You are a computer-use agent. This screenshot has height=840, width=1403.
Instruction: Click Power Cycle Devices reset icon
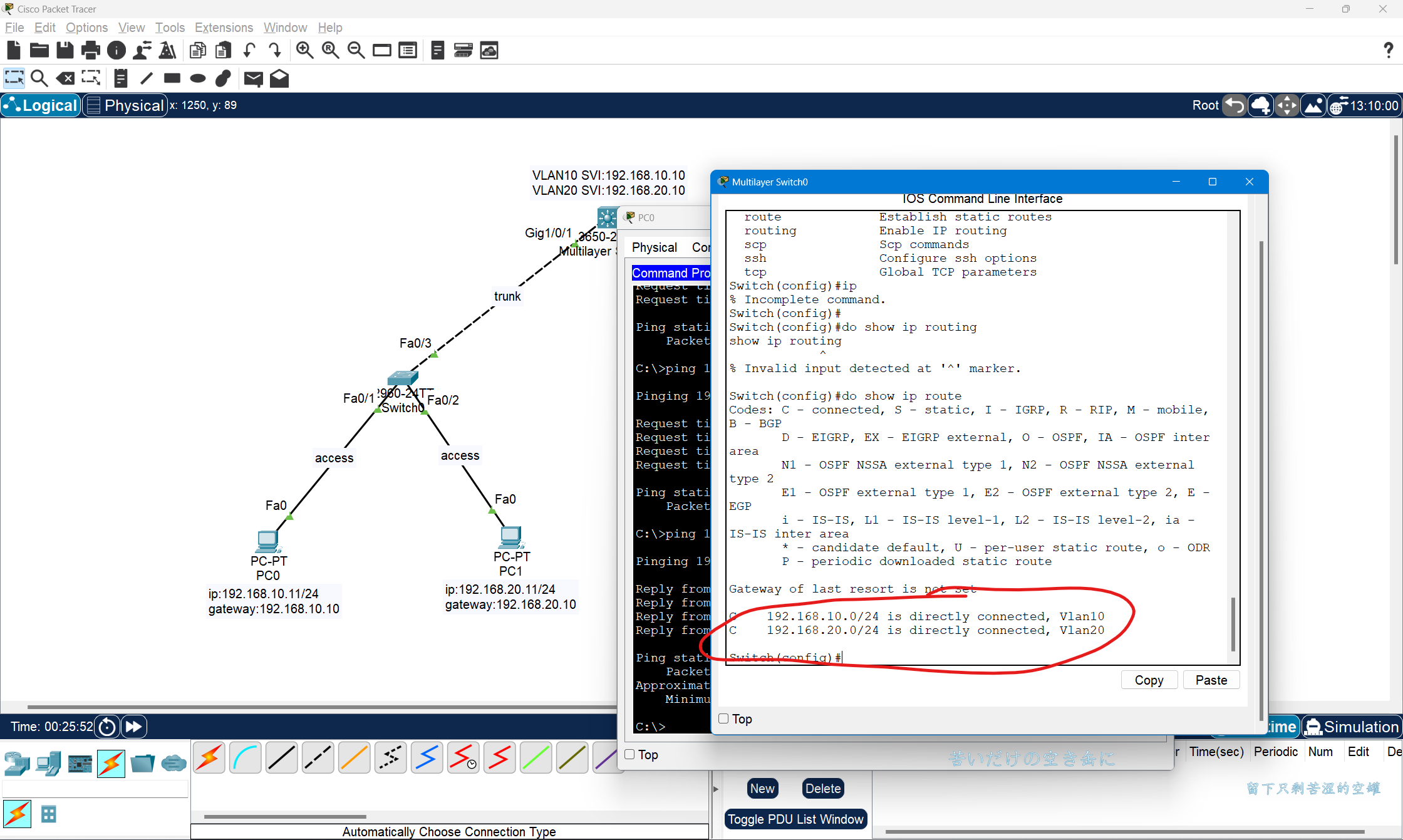107,727
